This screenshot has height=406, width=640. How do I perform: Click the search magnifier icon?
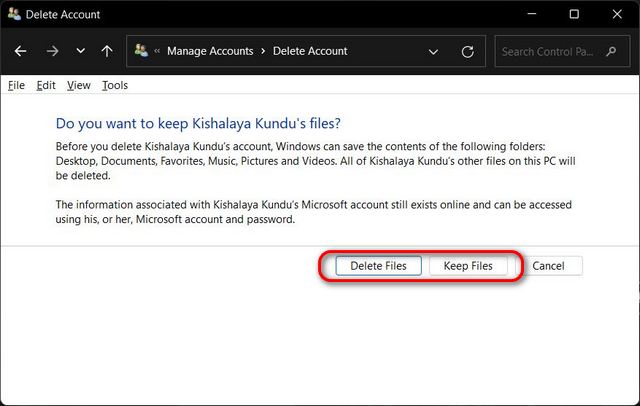(611, 51)
